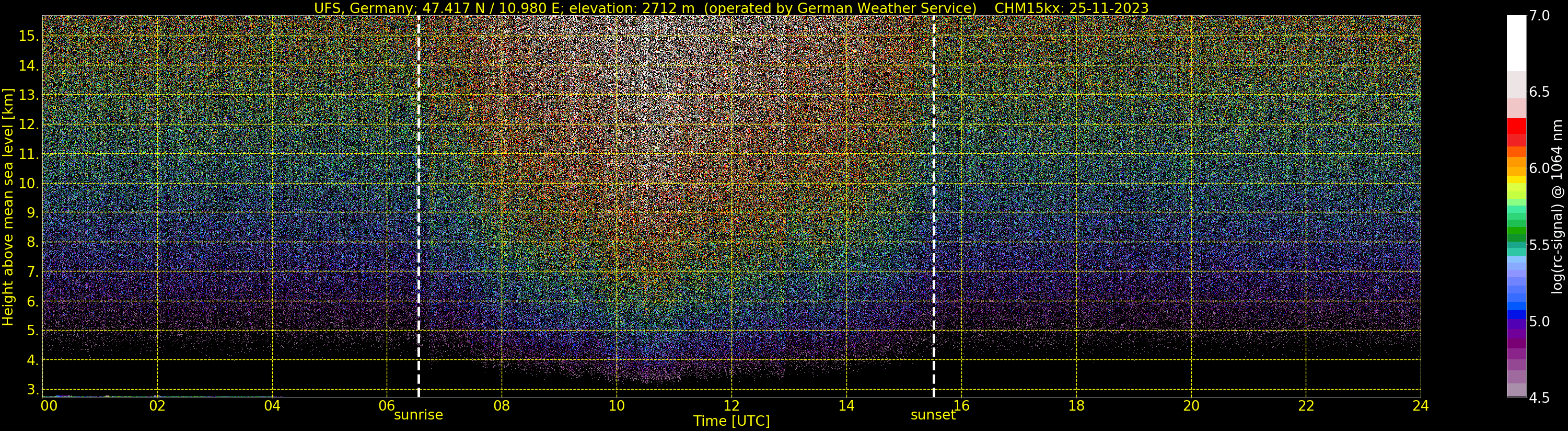Click the time axis tick '24'
Viewport: 1568px width, 431px height.
tap(1421, 405)
